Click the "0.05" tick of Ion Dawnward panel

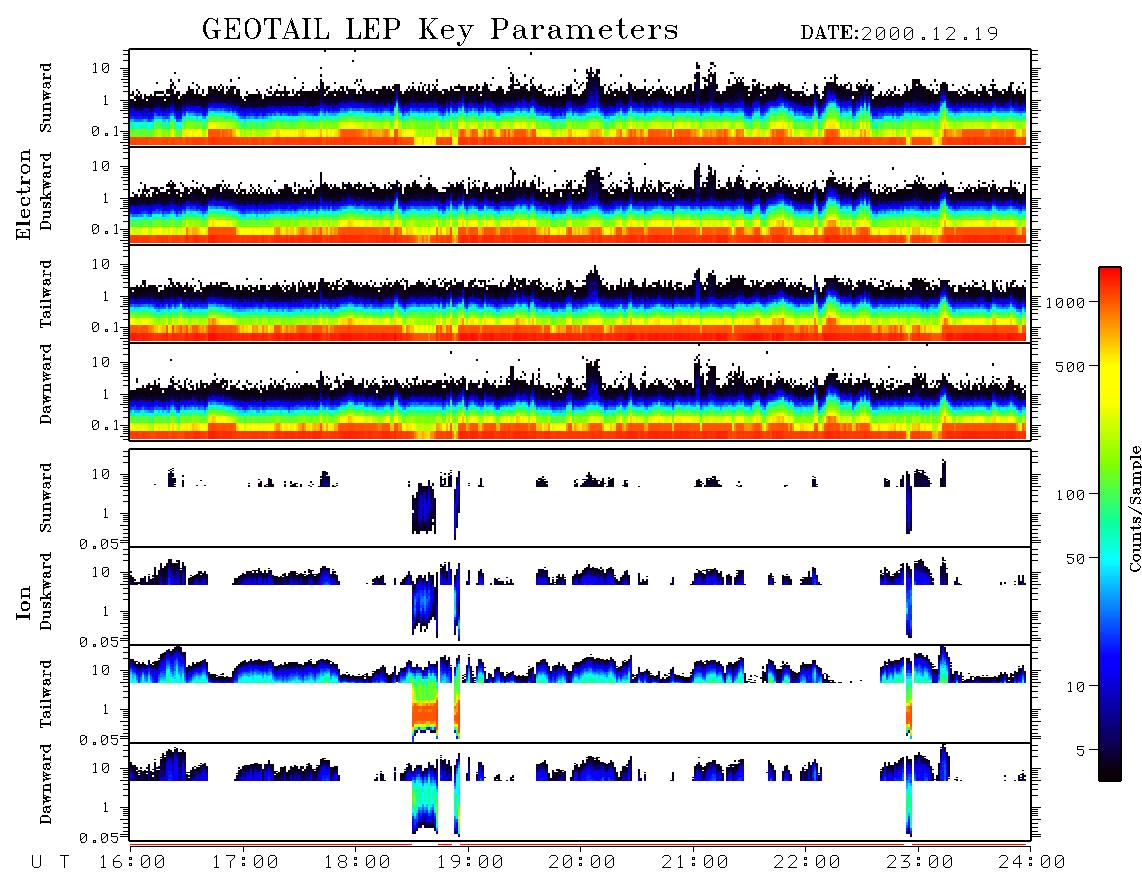point(98,838)
